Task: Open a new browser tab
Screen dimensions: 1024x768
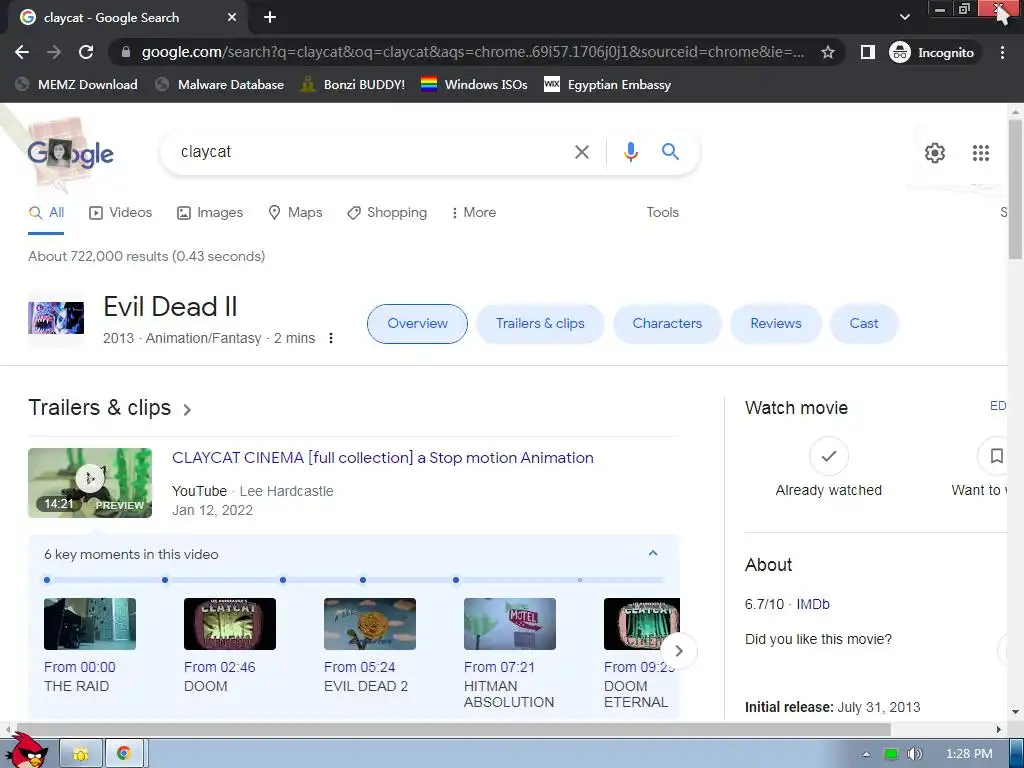Action: click(x=270, y=18)
